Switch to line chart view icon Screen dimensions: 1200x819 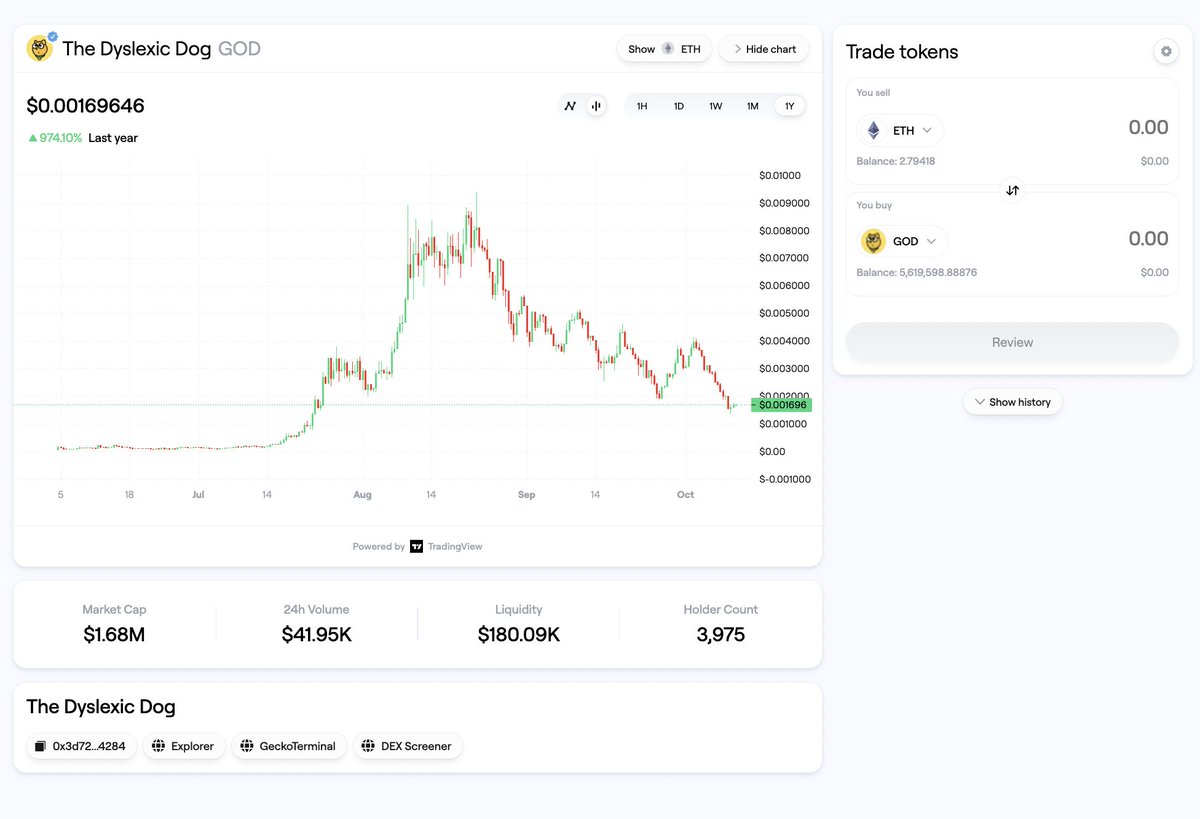click(x=570, y=106)
